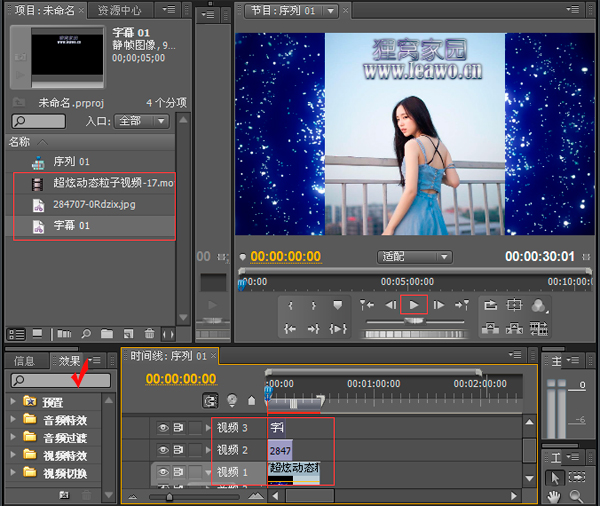Open Find in project panel toolbar
The height and width of the screenshot is (506, 600).
(x=86, y=334)
